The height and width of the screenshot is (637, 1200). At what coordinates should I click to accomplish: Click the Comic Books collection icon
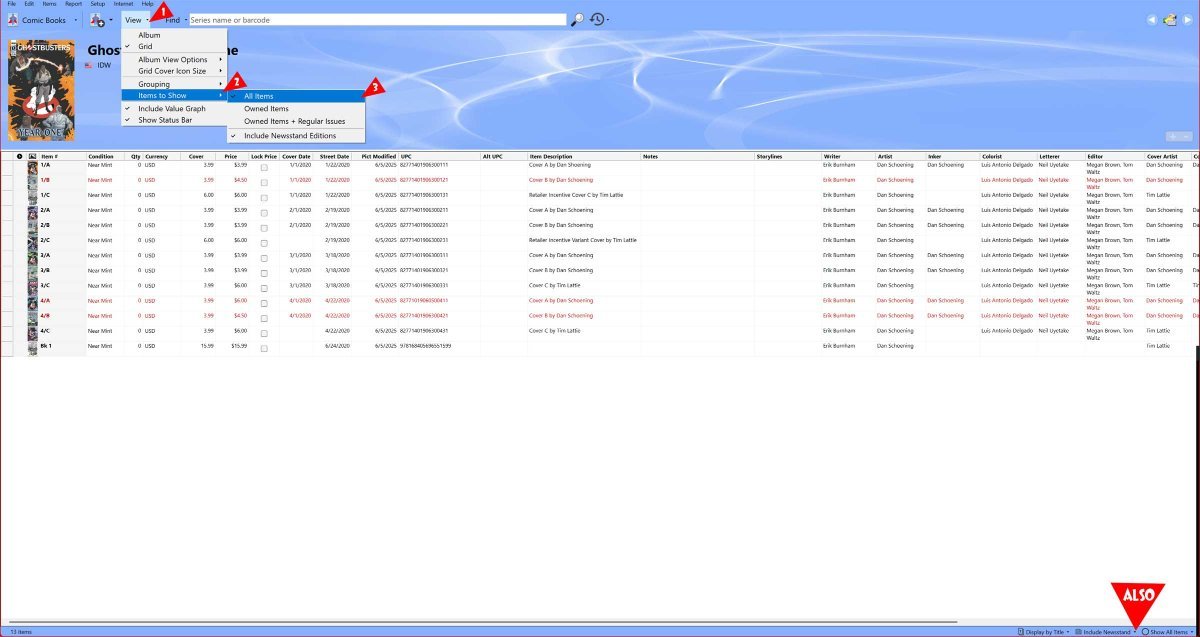coord(13,20)
